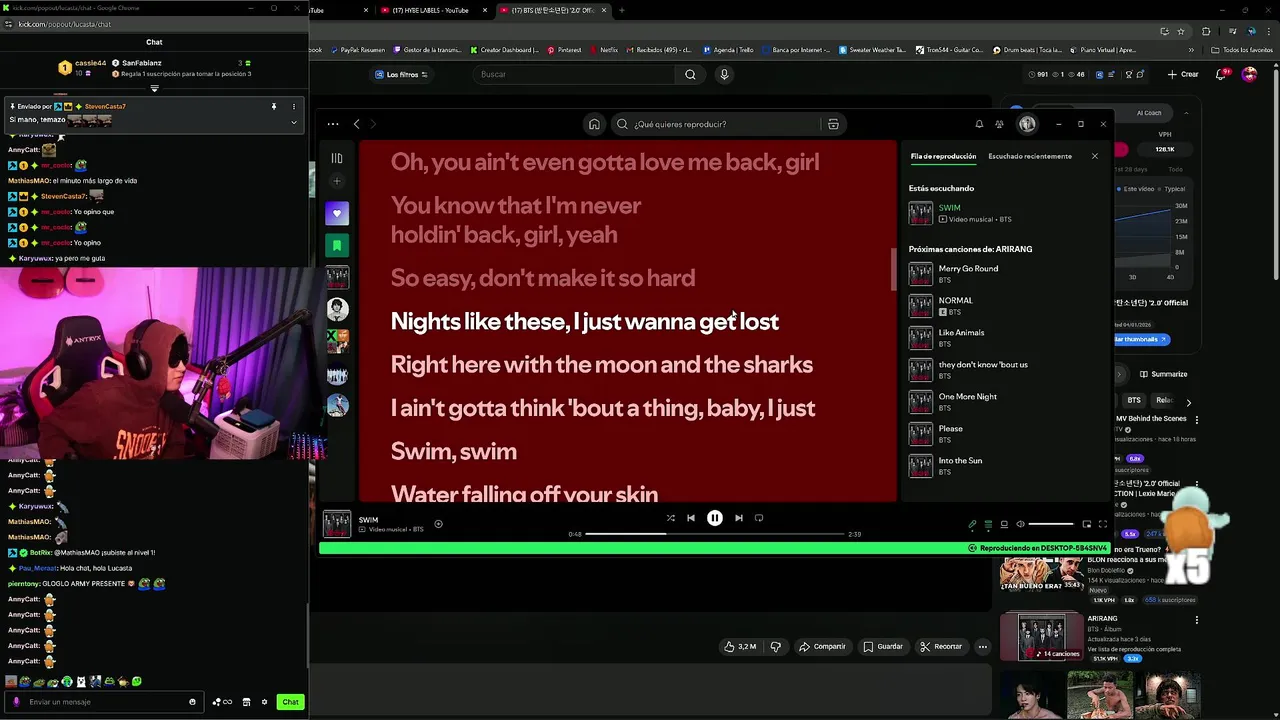Viewport: 1280px width, 720px height.
Task: Click the YouTube Buscar search field
Action: point(574,74)
